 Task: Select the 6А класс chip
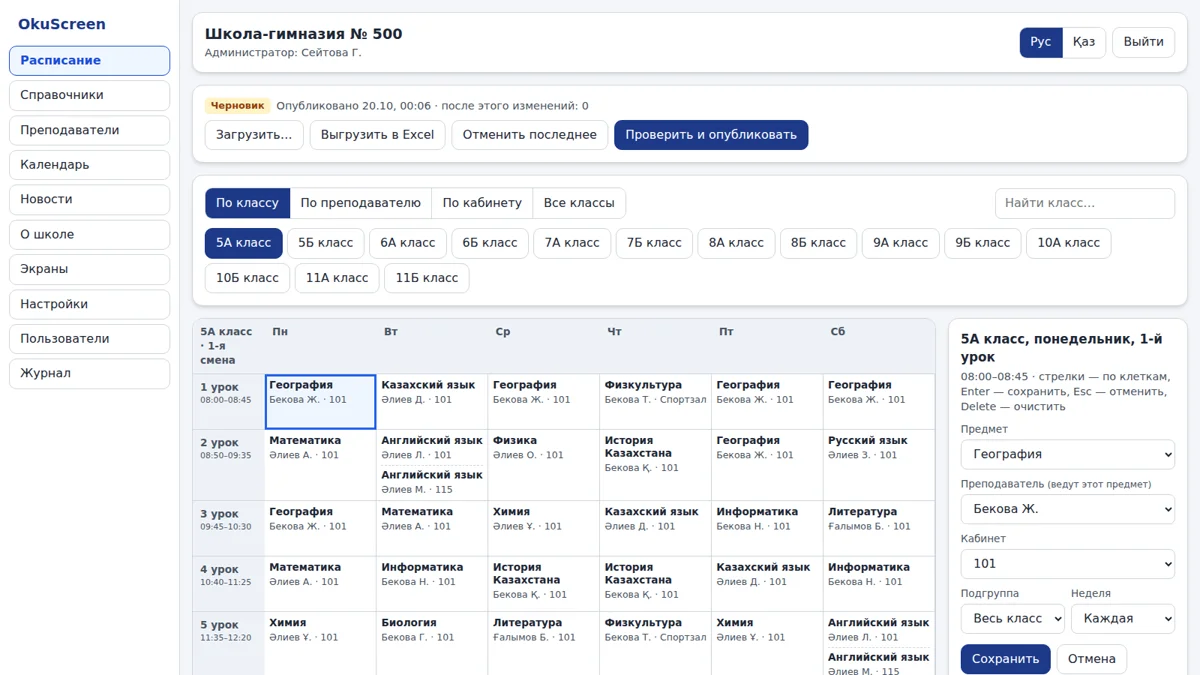coord(407,243)
